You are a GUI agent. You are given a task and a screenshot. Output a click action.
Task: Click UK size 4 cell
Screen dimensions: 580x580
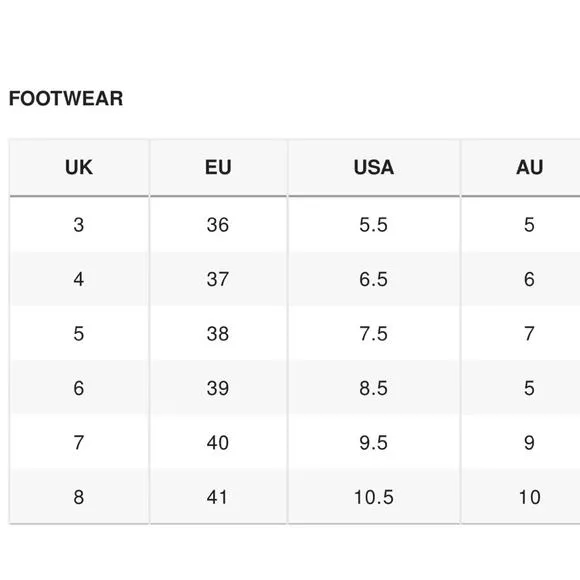pyautogui.click(x=79, y=279)
